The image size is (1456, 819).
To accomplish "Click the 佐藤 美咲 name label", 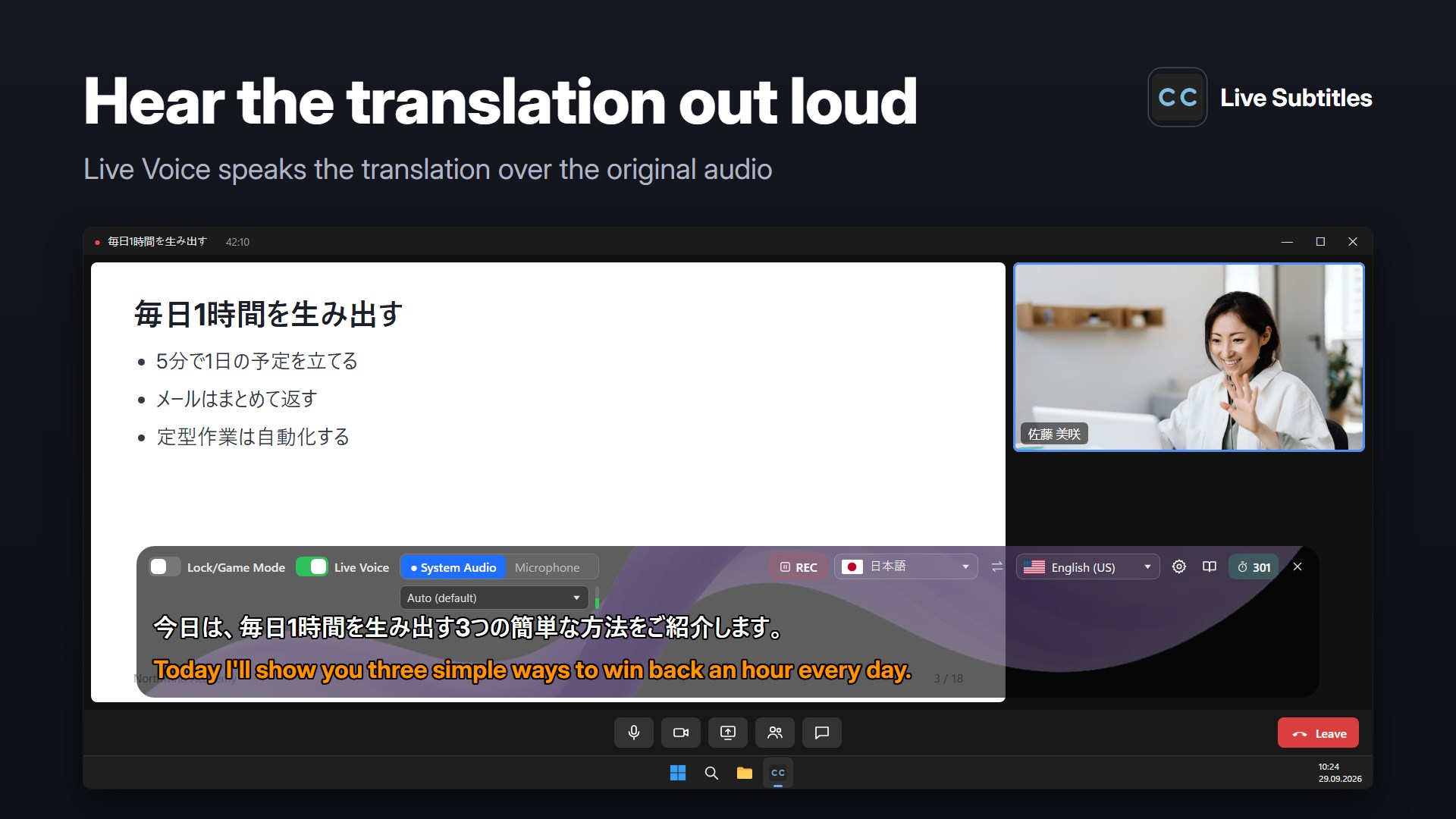I will tap(1054, 434).
